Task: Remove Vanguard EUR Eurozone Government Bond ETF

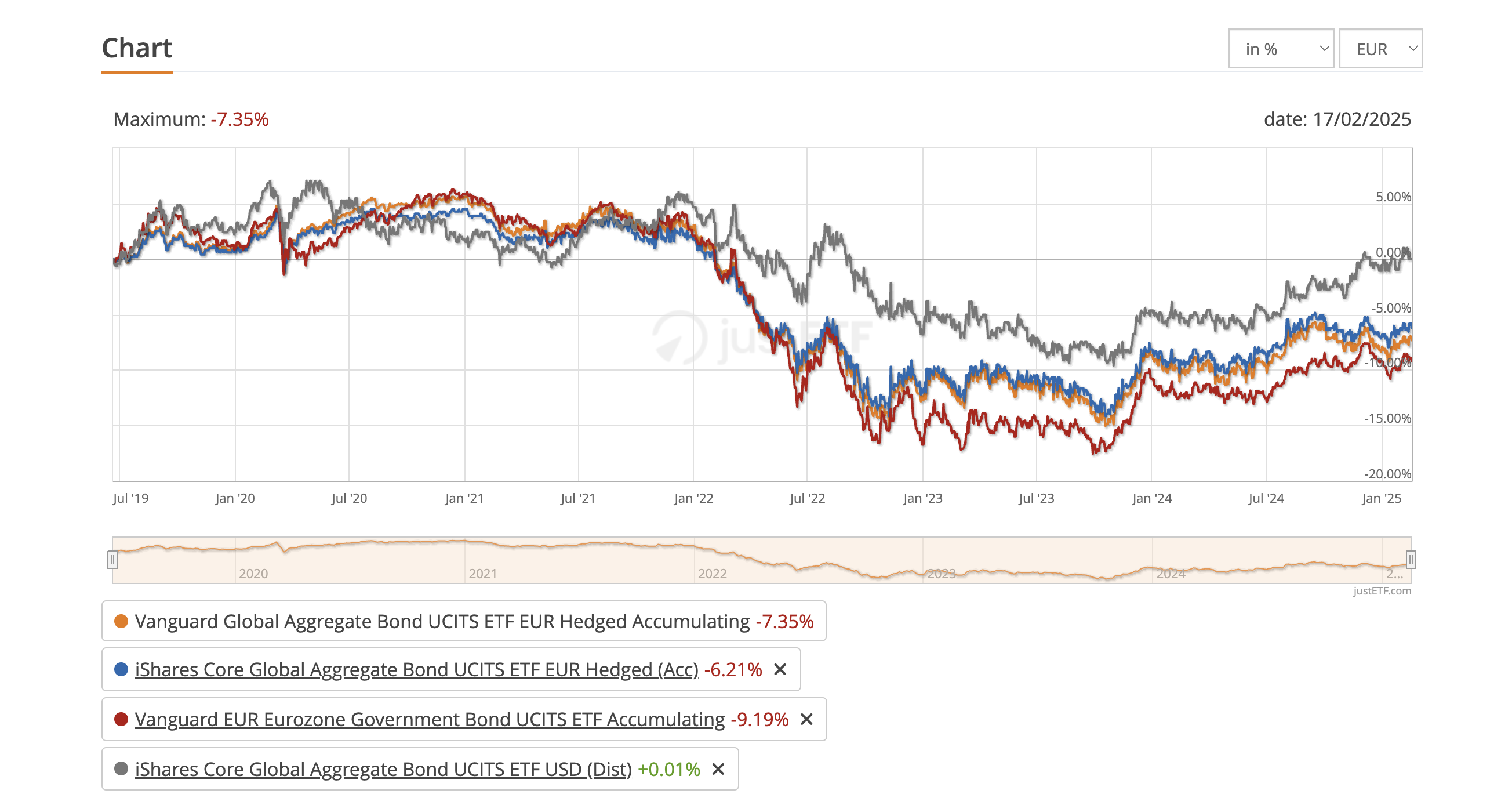Action: [806, 719]
